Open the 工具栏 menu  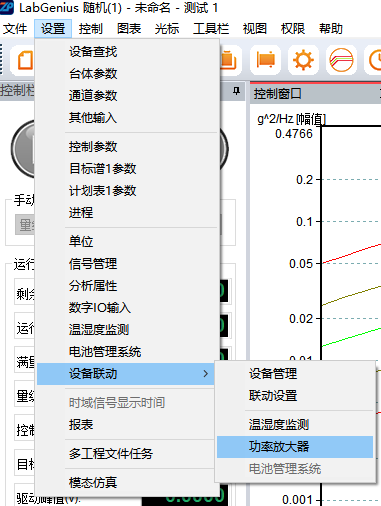coord(211,29)
